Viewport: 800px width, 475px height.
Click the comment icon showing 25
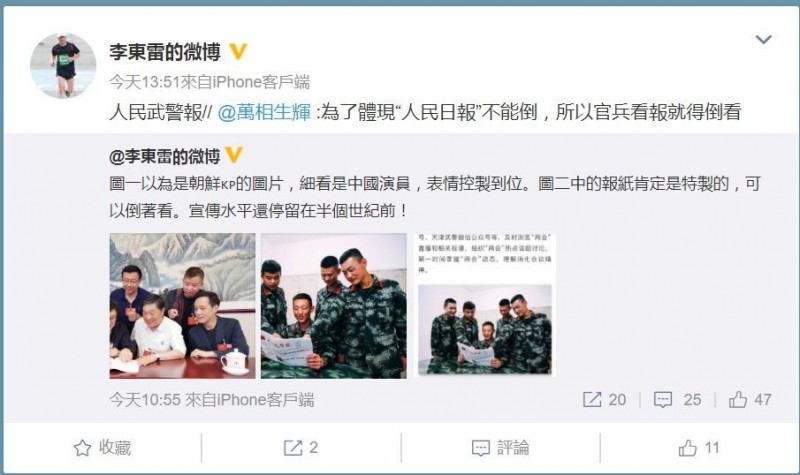coord(678,399)
